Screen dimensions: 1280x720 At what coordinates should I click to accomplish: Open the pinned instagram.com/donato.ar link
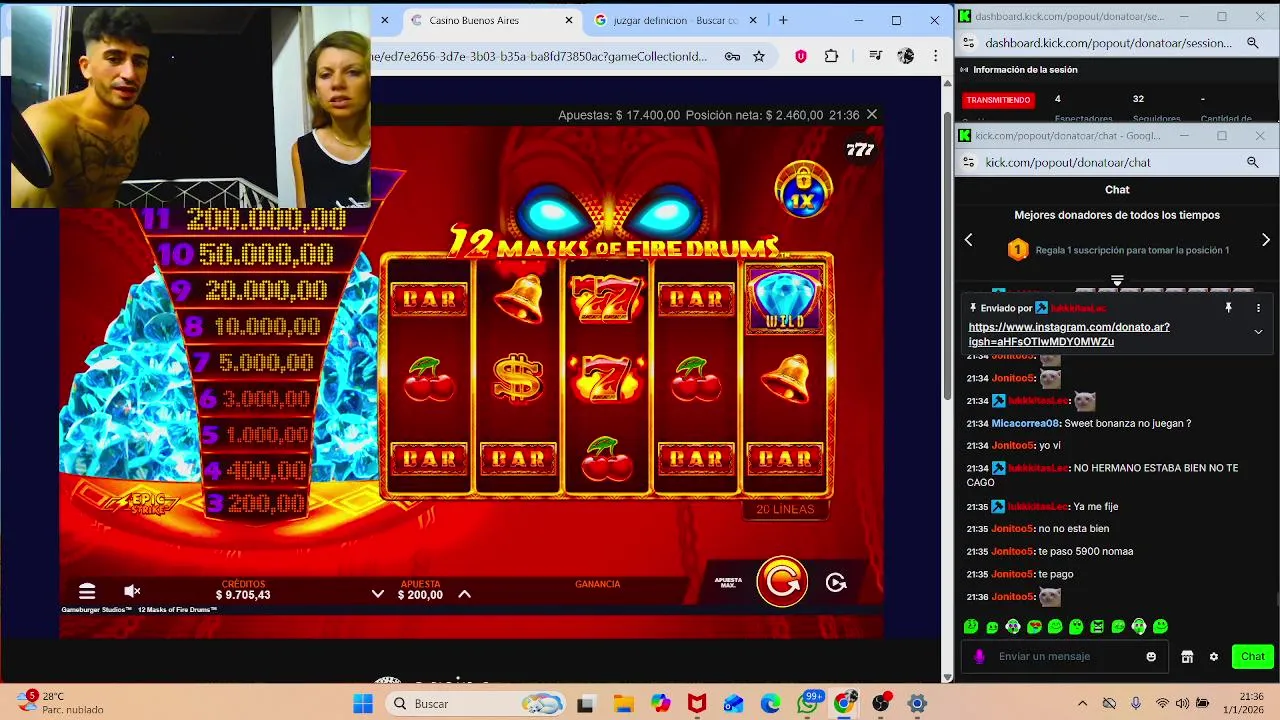point(1068,334)
